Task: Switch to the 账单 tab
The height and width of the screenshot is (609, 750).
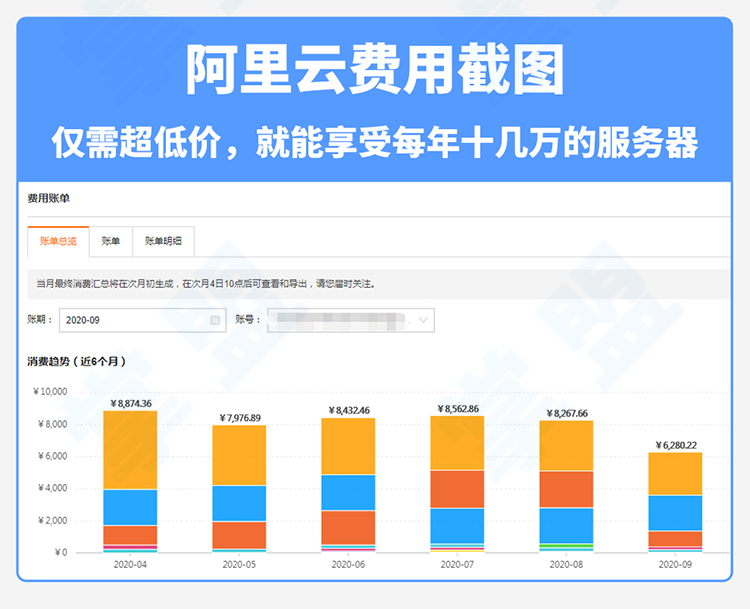Action: tap(110, 241)
